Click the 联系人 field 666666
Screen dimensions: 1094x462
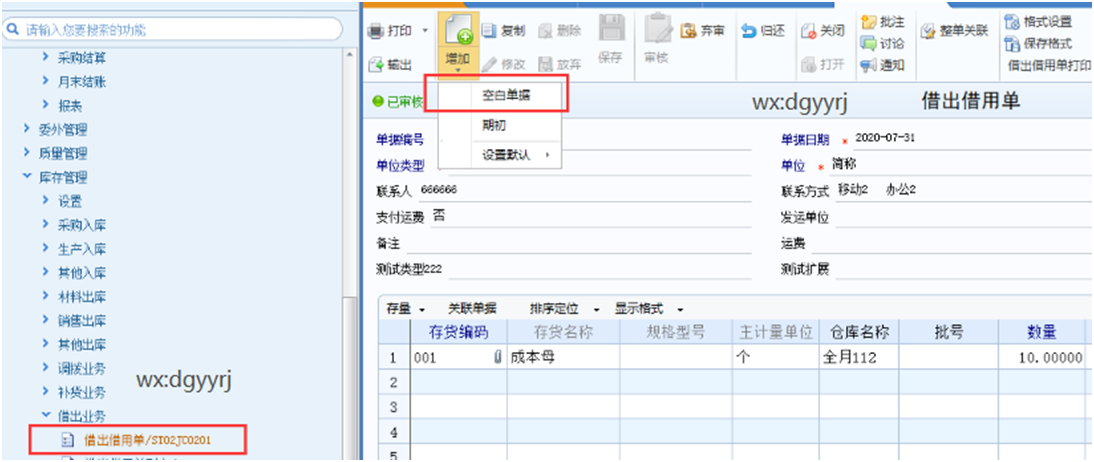click(x=585, y=191)
